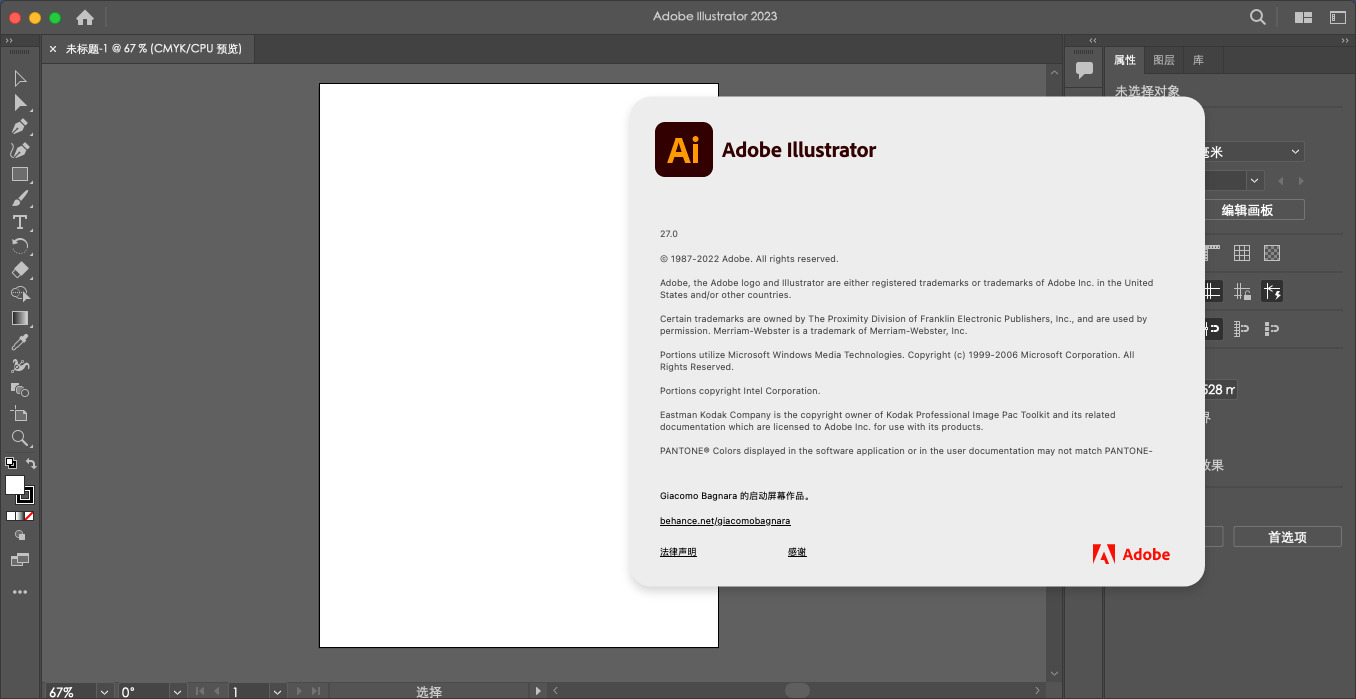
Task: Toggle lock guides icon
Action: (x=1242, y=292)
